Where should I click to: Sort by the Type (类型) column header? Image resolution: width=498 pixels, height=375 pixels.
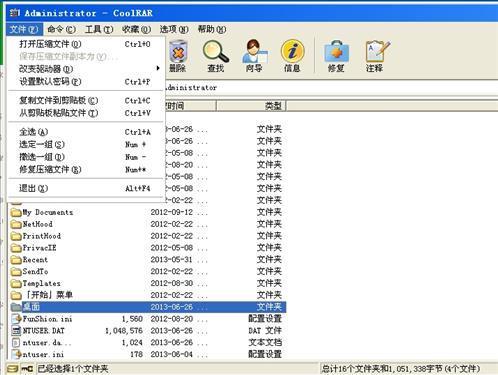(251, 106)
